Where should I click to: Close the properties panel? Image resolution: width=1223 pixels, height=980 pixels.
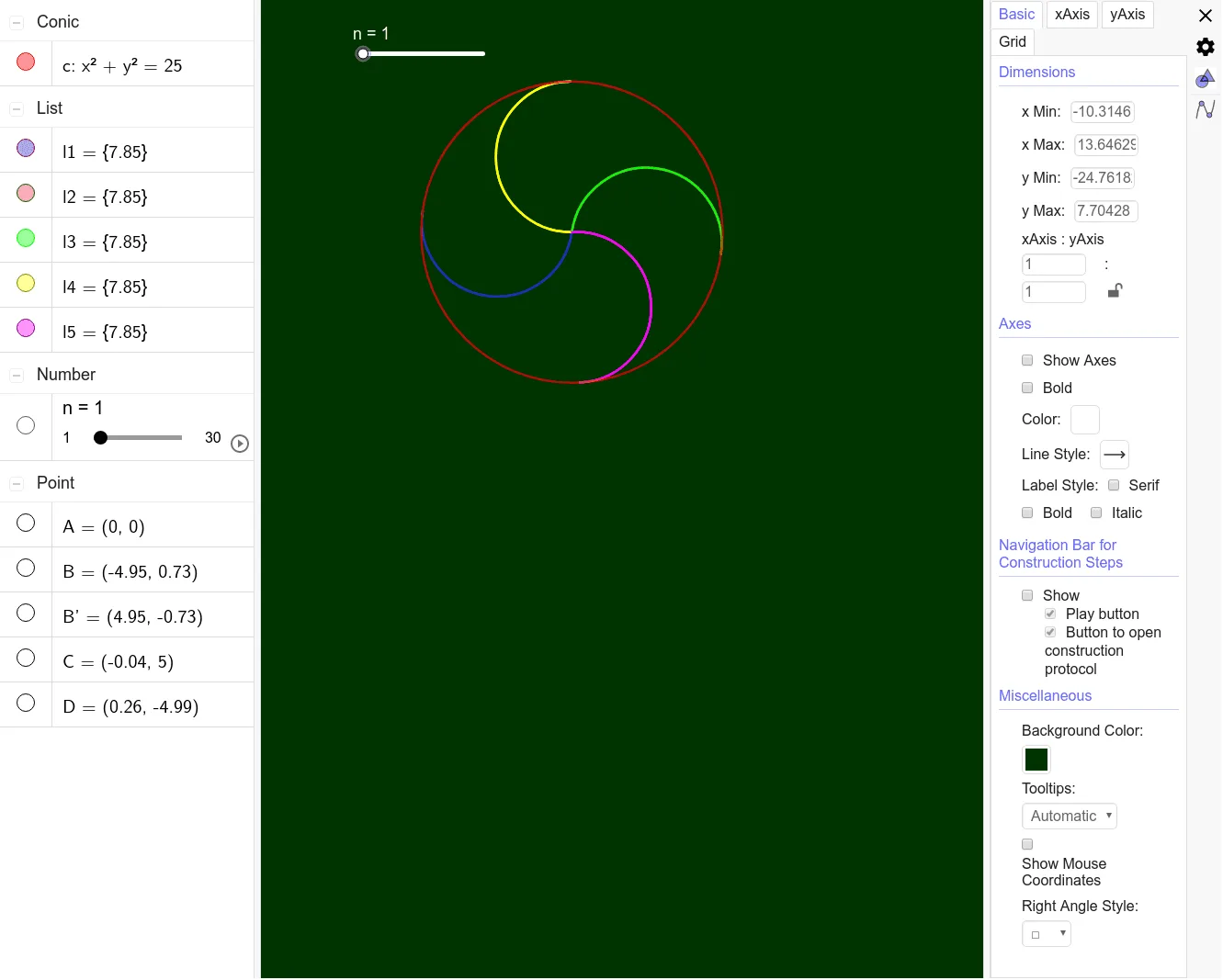click(1206, 16)
